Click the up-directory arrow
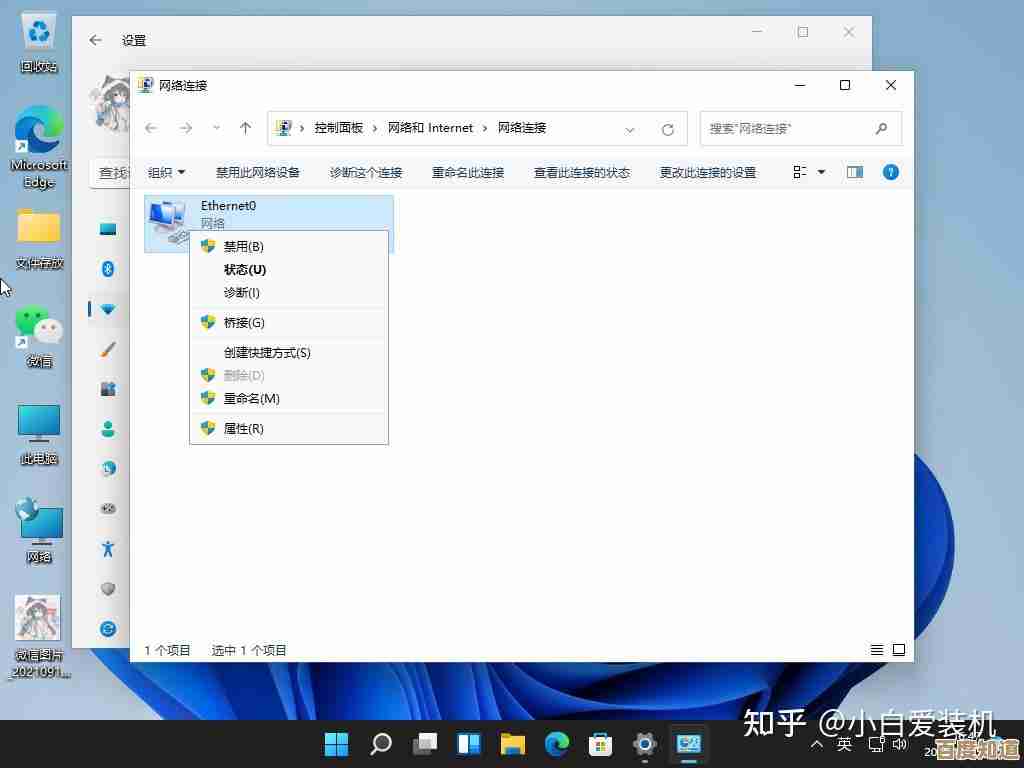Image resolution: width=1024 pixels, height=768 pixels. tap(245, 128)
